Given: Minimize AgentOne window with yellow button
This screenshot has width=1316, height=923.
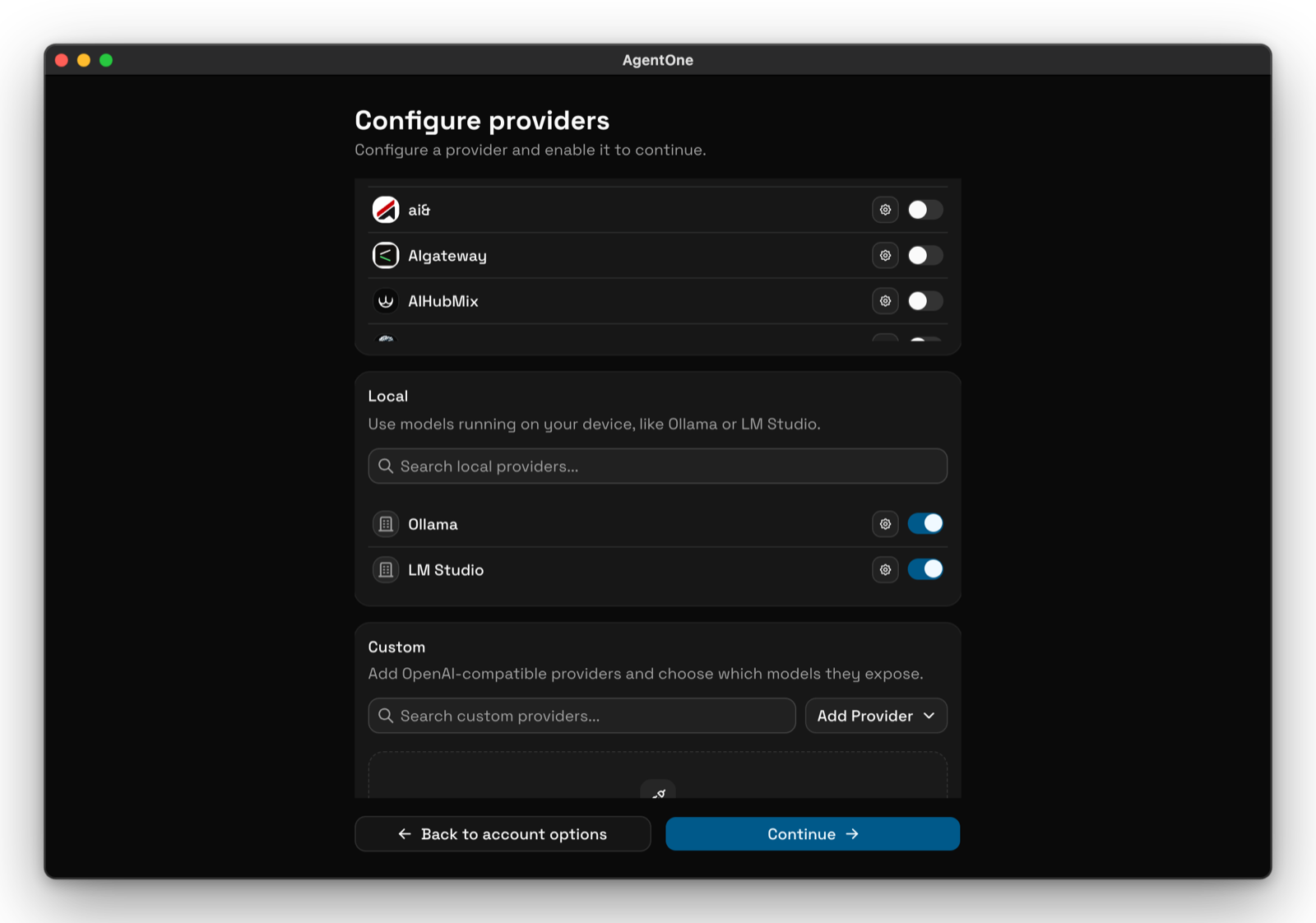Looking at the screenshot, I should tap(84, 60).
